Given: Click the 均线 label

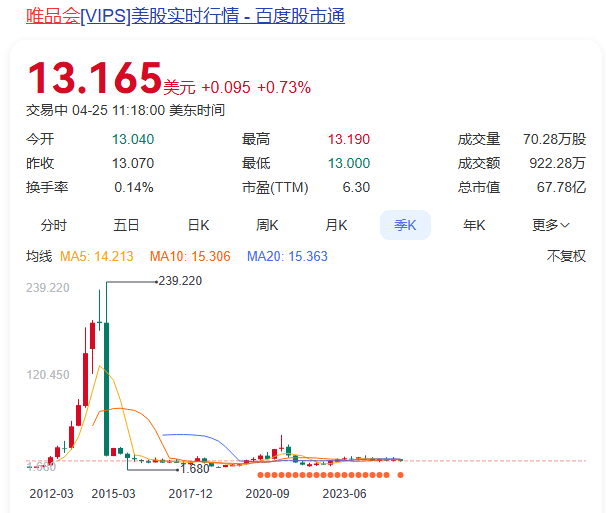Looking at the screenshot, I should pos(39,256).
